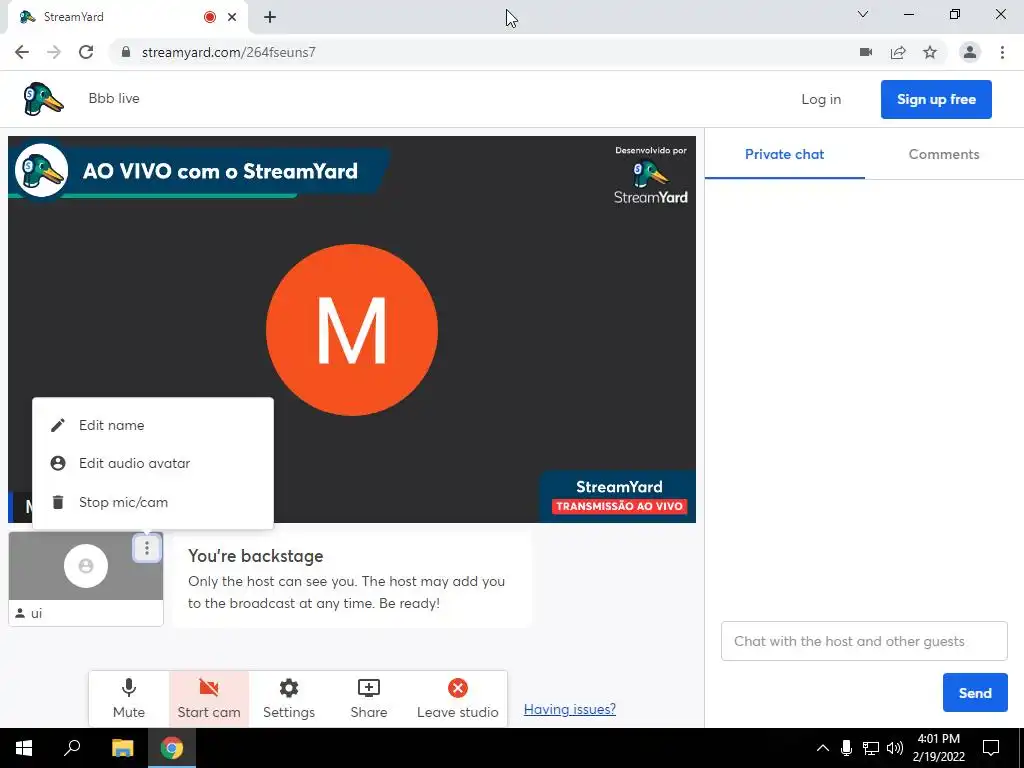This screenshot has width=1024, height=768.
Task: Click the TRANSMISSÃO AO VIVO badge
Action: 619,506
